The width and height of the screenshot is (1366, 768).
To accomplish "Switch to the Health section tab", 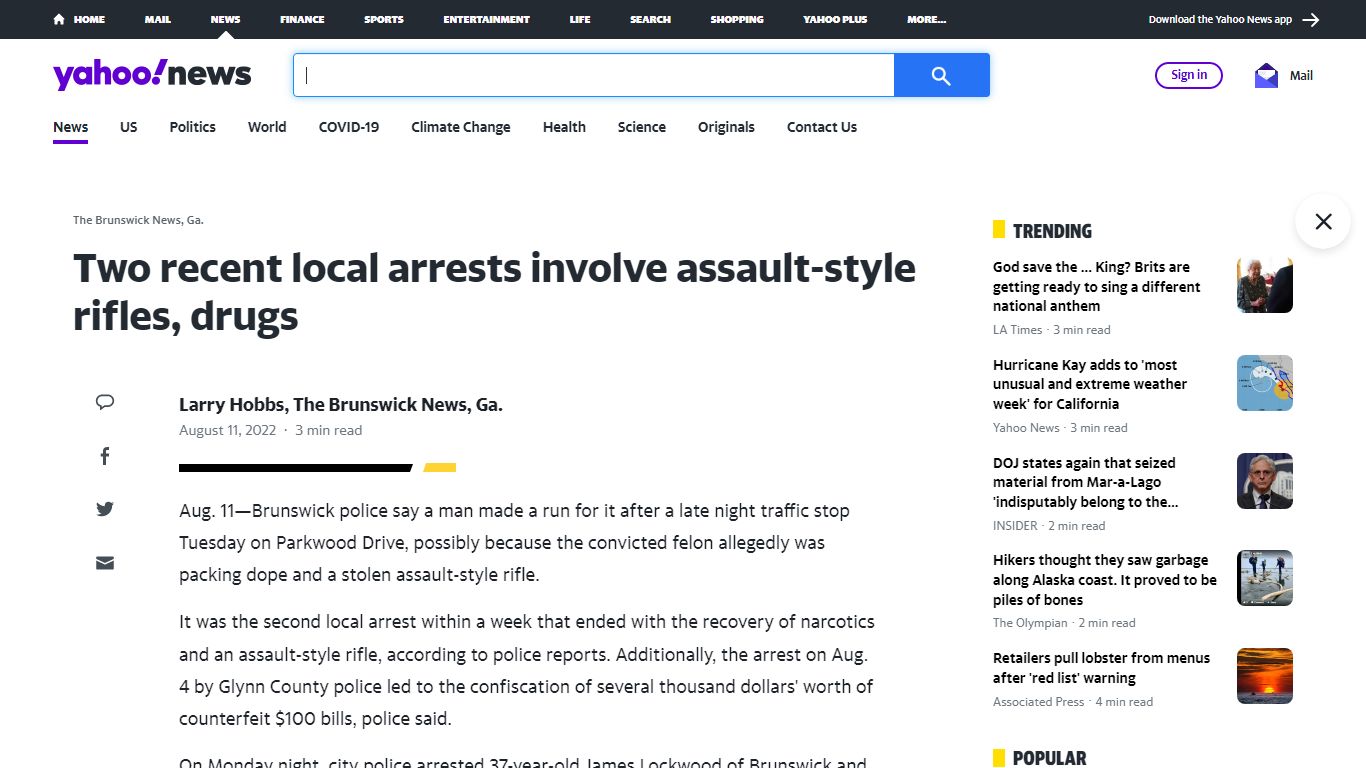I will 564,127.
